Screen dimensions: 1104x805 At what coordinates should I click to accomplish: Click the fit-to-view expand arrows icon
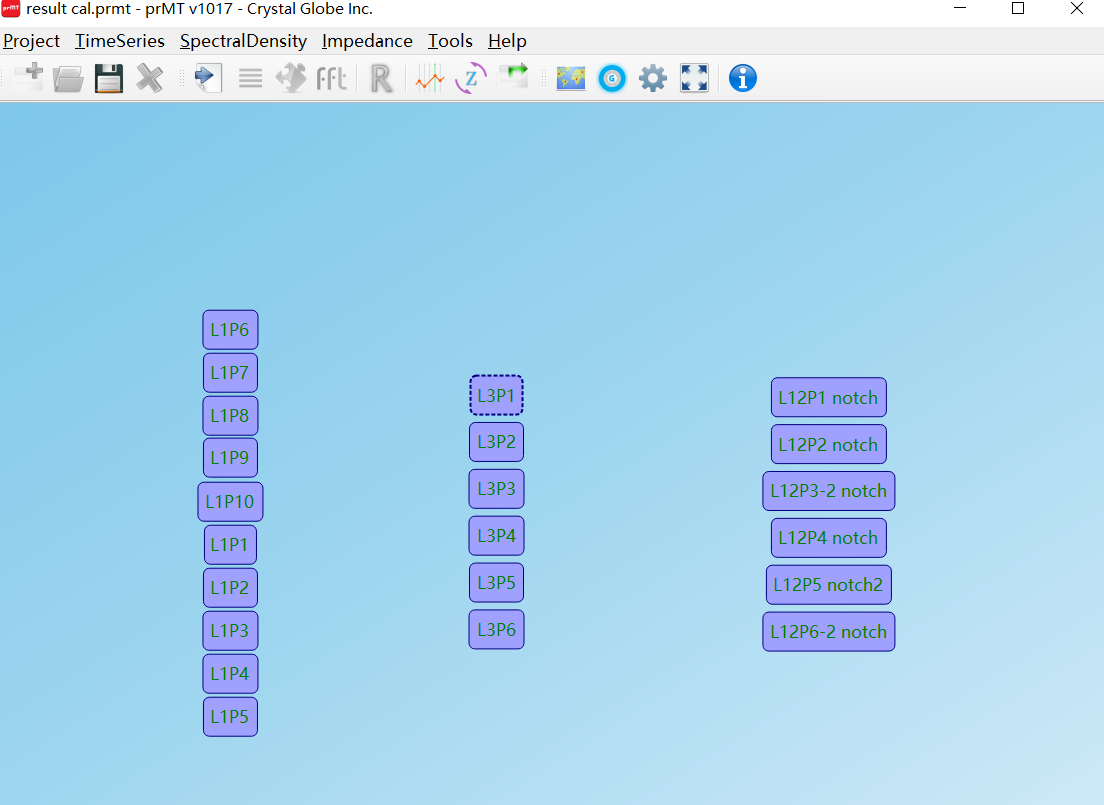694,78
